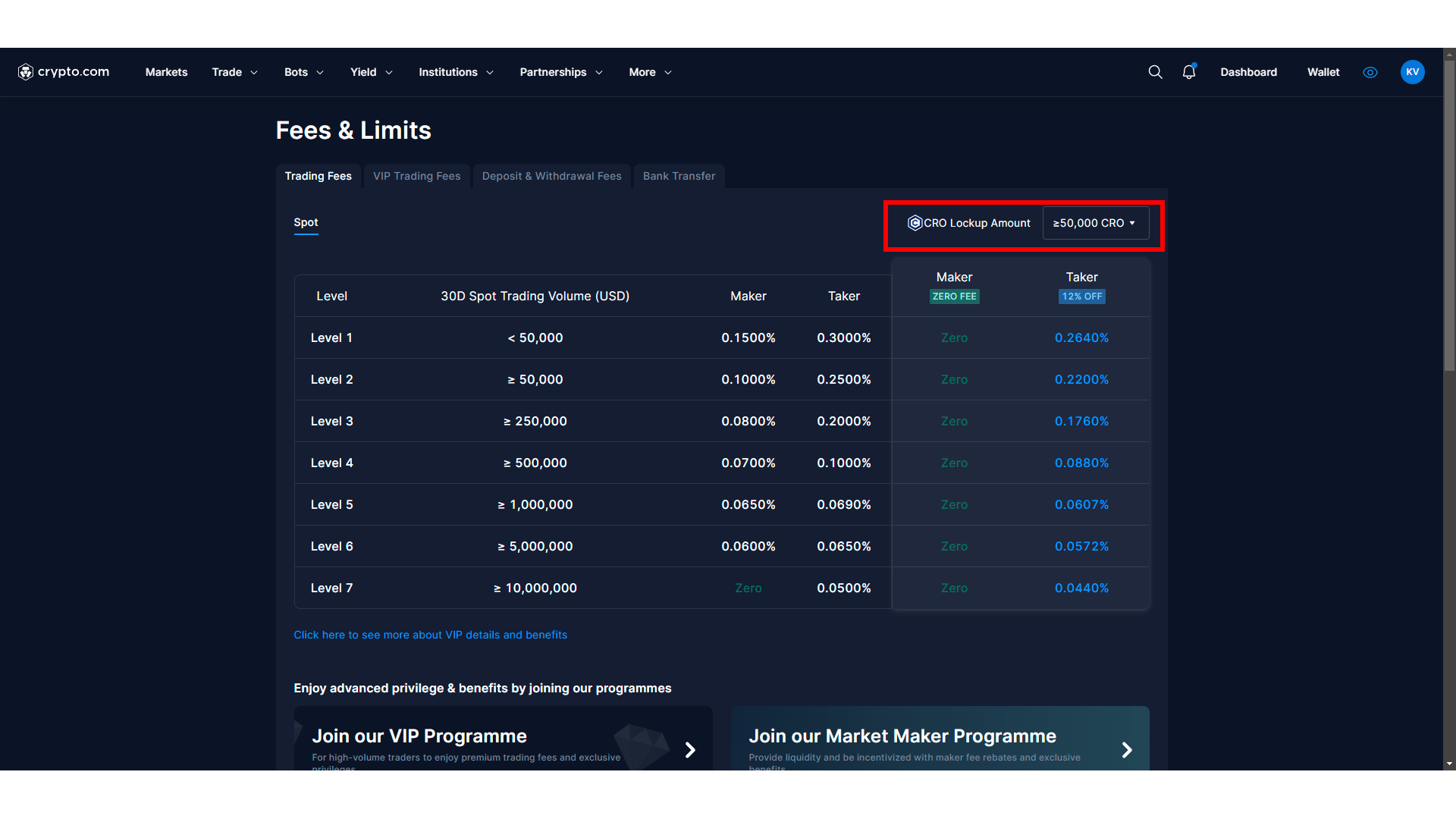Expand the More menu
Image resolution: width=1456 pixels, height=819 pixels.
[x=651, y=72]
